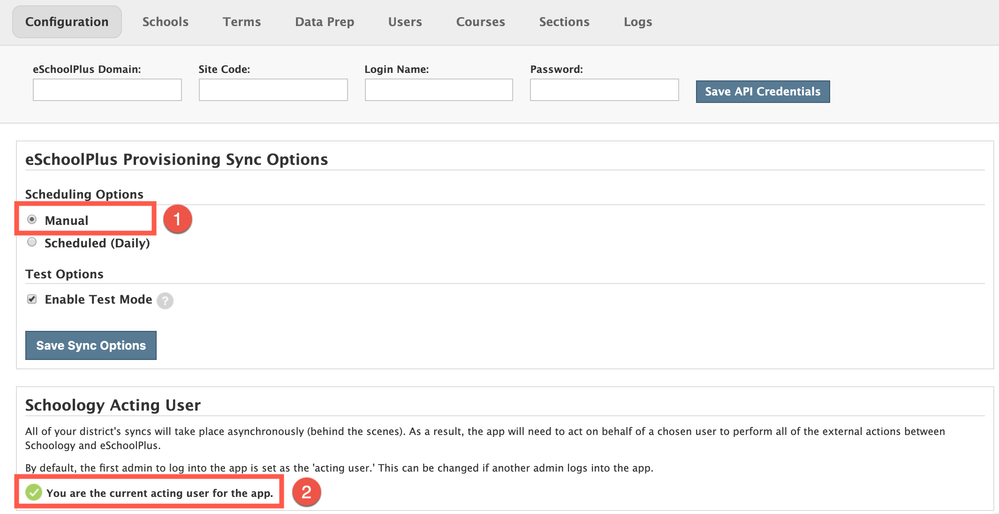Go to the Data Prep tab

[324, 22]
